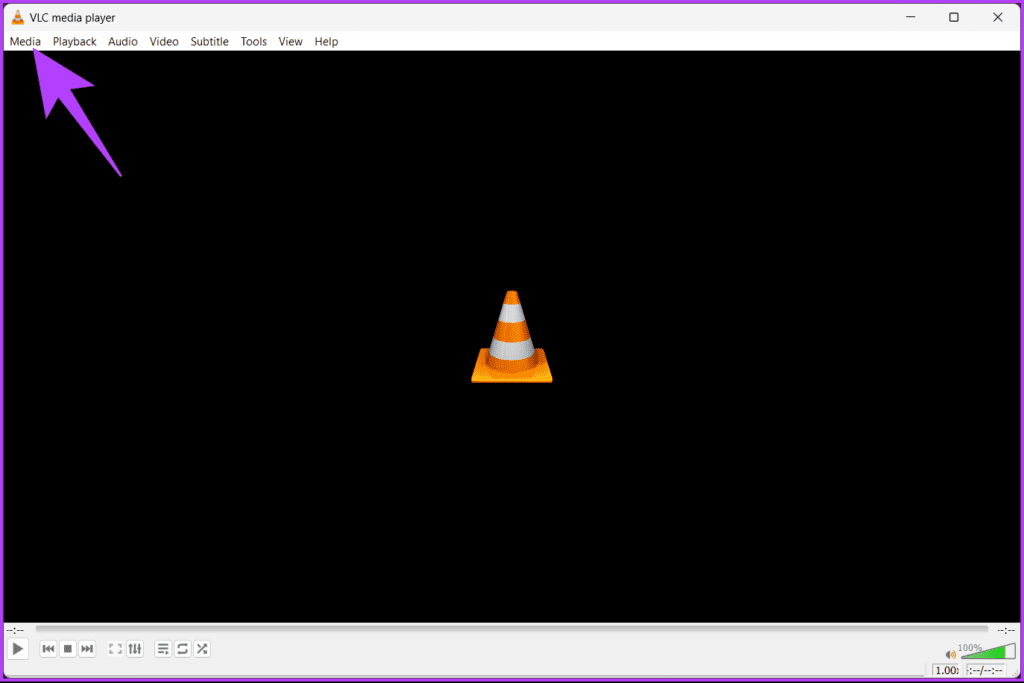Toggle random shuffle playback

[202, 649]
